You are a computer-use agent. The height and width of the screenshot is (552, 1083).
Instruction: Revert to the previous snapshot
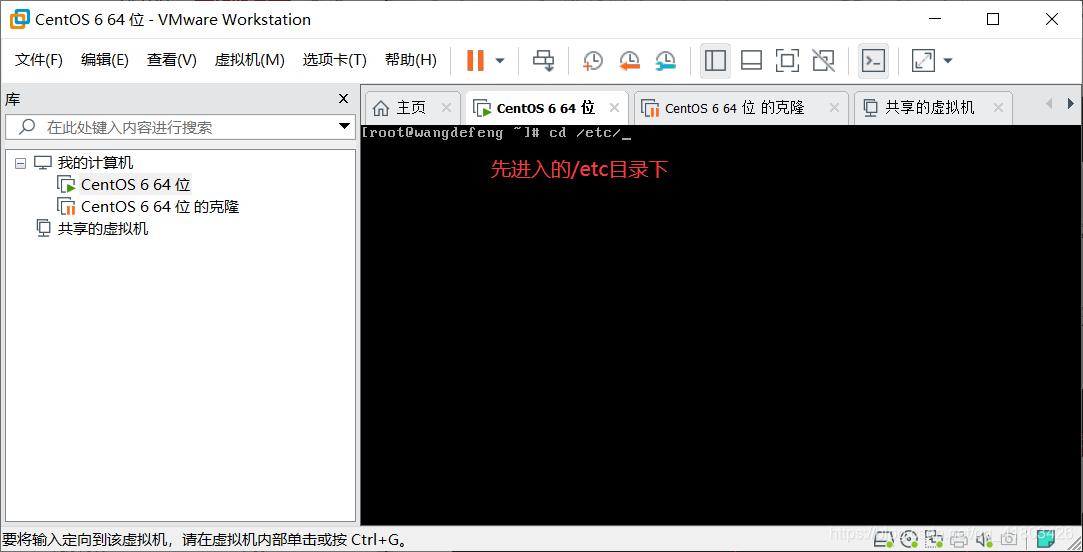[629, 61]
